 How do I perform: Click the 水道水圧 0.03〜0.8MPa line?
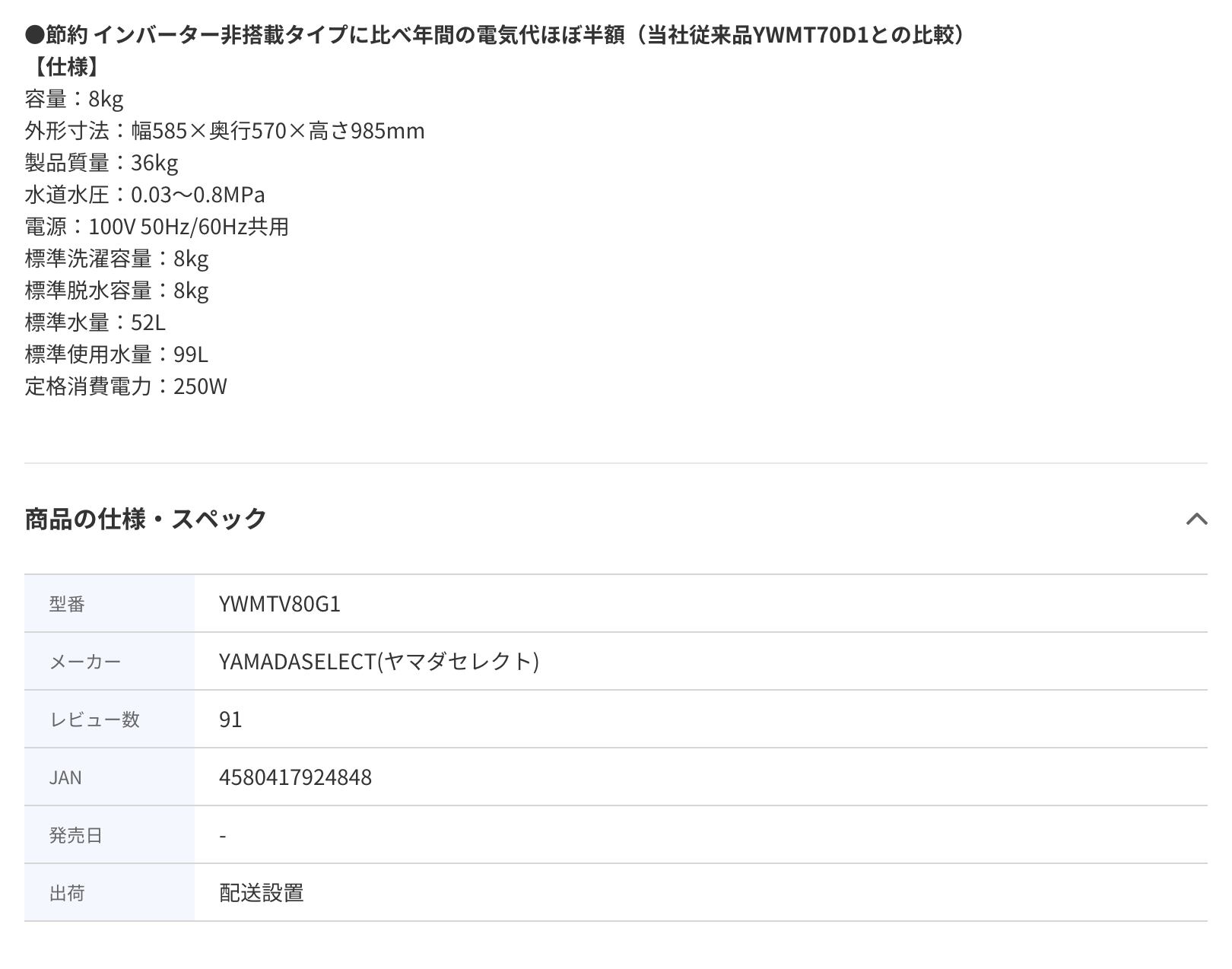click(x=144, y=195)
